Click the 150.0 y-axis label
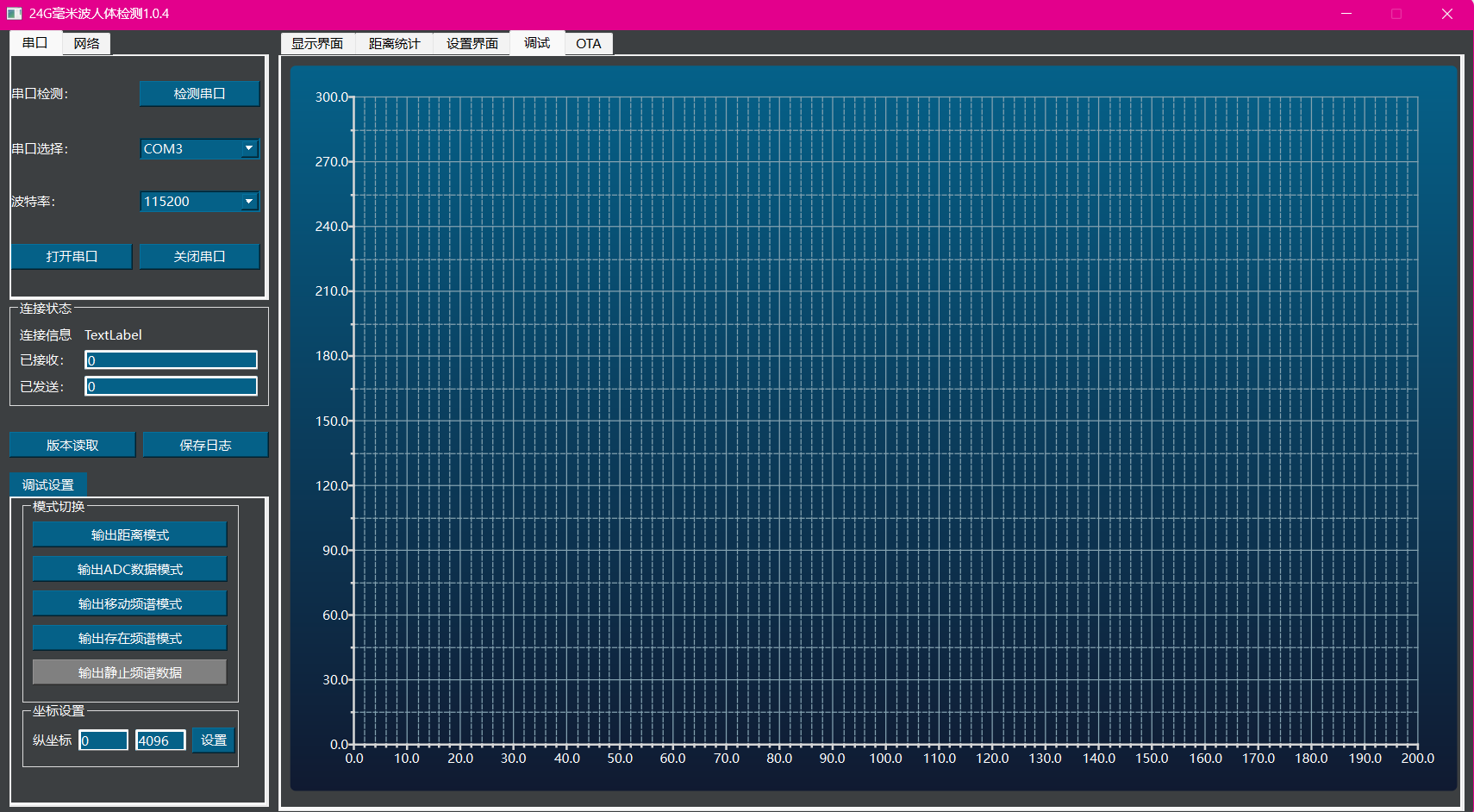1474x812 pixels. coord(332,422)
